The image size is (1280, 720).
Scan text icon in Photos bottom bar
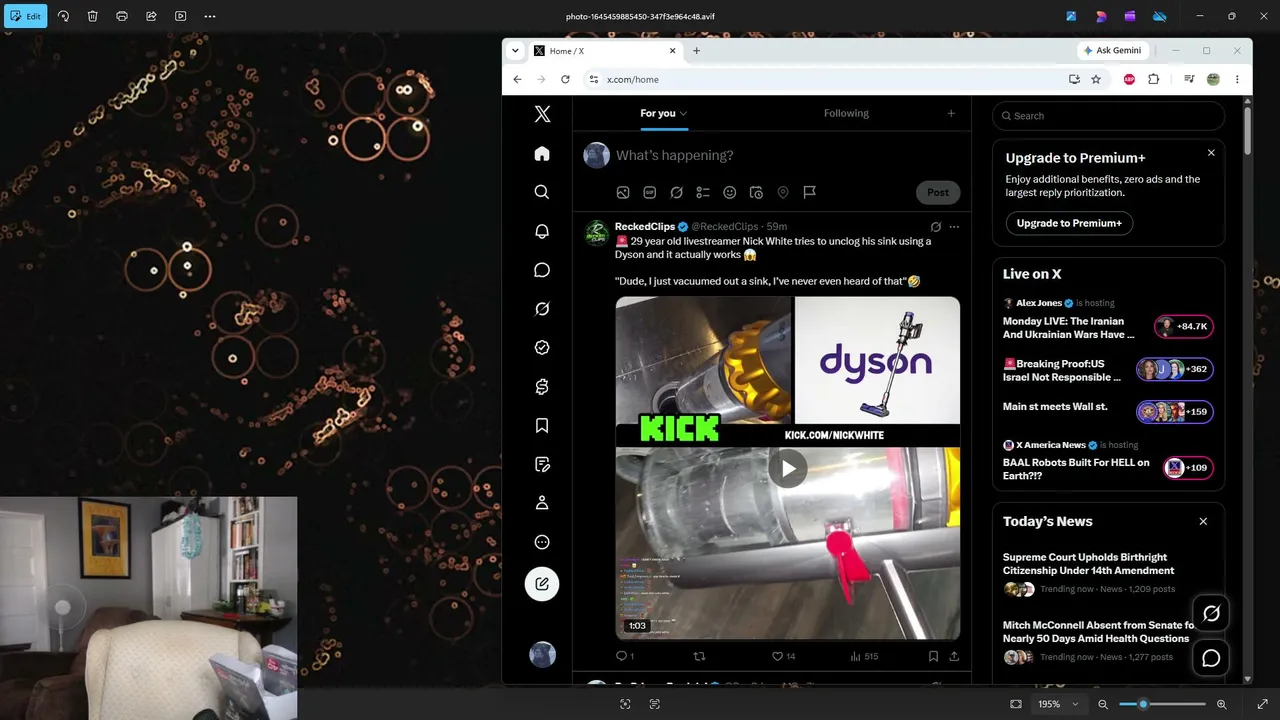coord(655,704)
